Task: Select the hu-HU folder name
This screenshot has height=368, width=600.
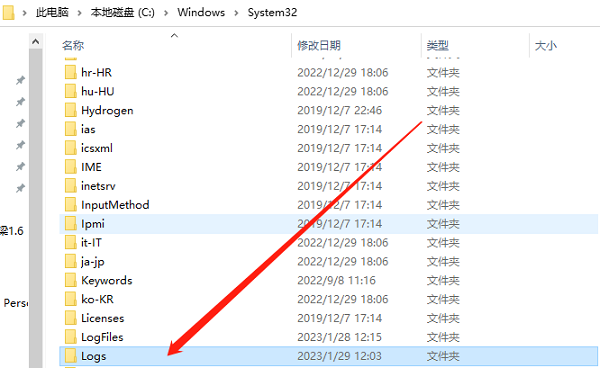Action: pyautogui.click(x=98, y=91)
